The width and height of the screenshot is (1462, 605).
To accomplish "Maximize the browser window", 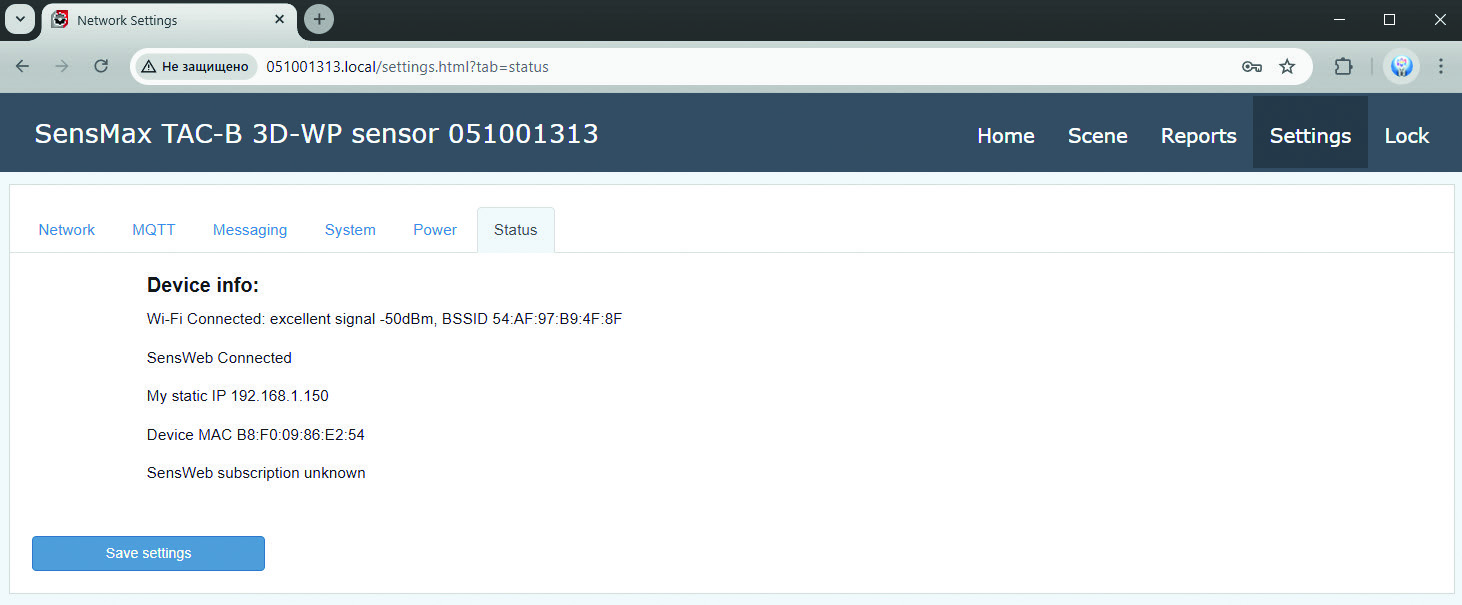I will [1389, 19].
